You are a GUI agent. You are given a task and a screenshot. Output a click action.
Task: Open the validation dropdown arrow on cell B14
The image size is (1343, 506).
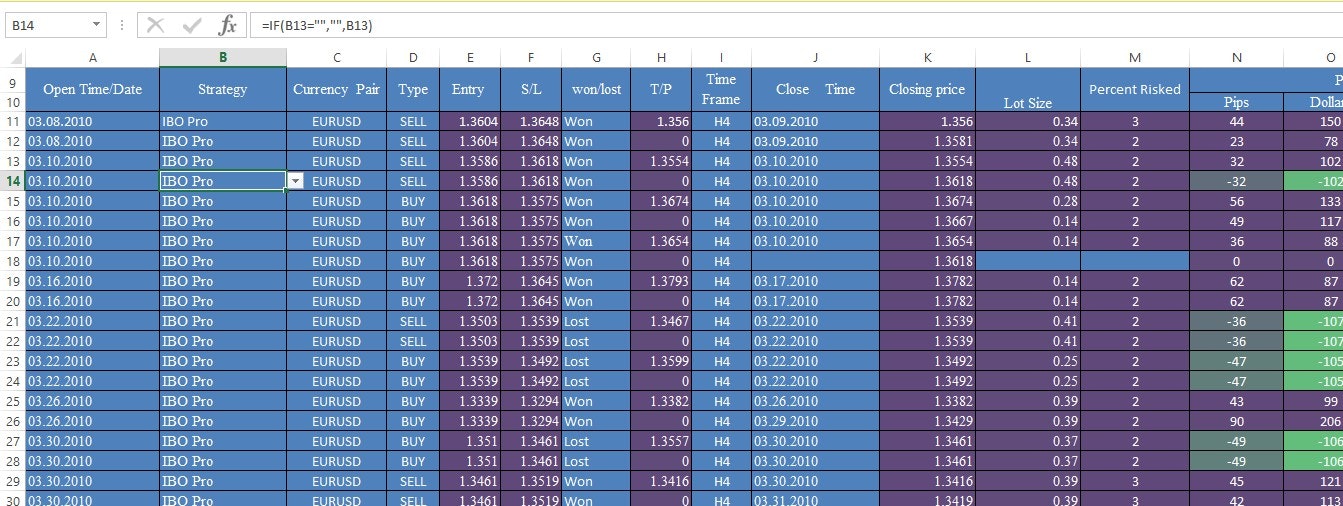(296, 181)
